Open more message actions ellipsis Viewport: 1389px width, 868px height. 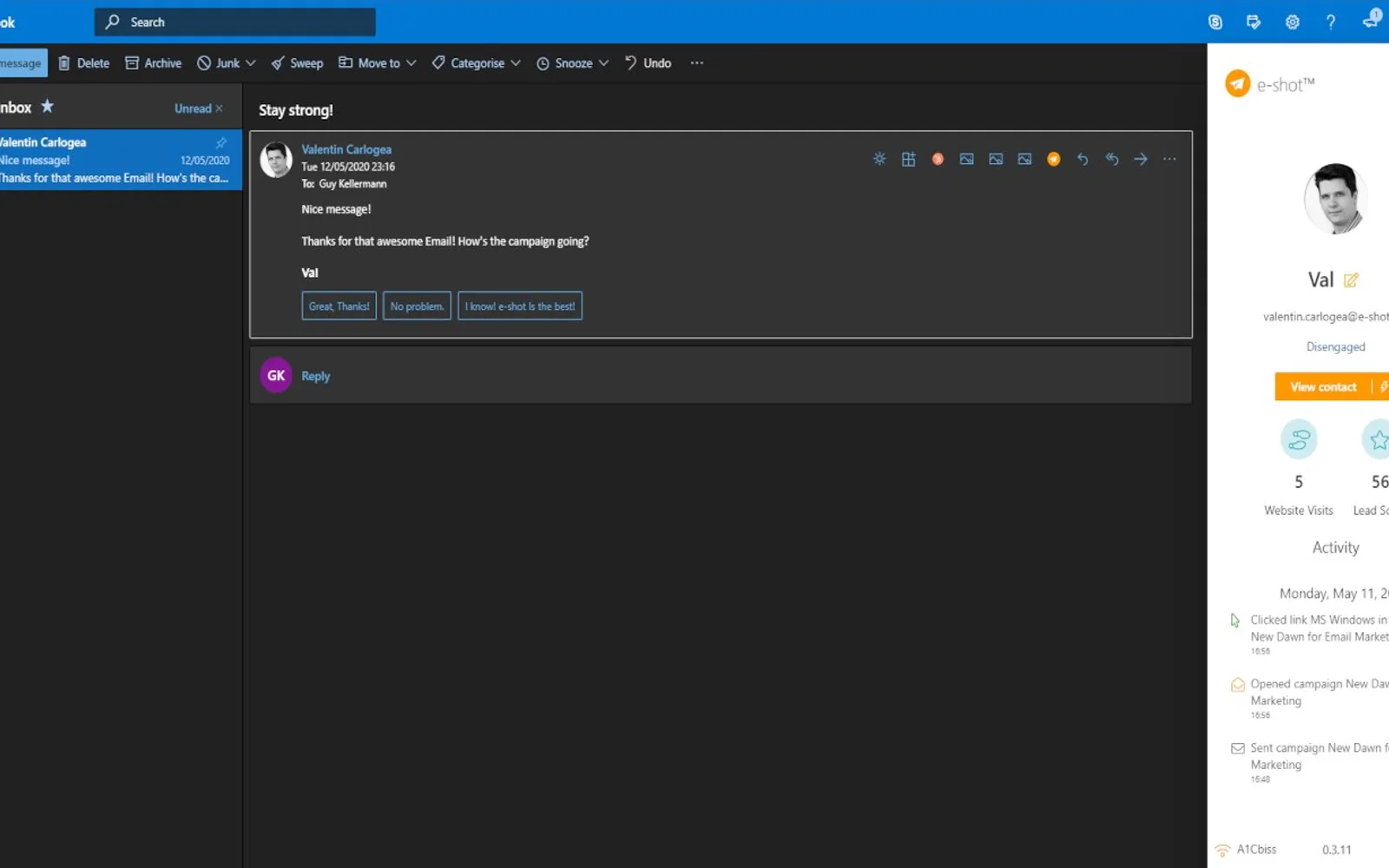click(x=1170, y=159)
